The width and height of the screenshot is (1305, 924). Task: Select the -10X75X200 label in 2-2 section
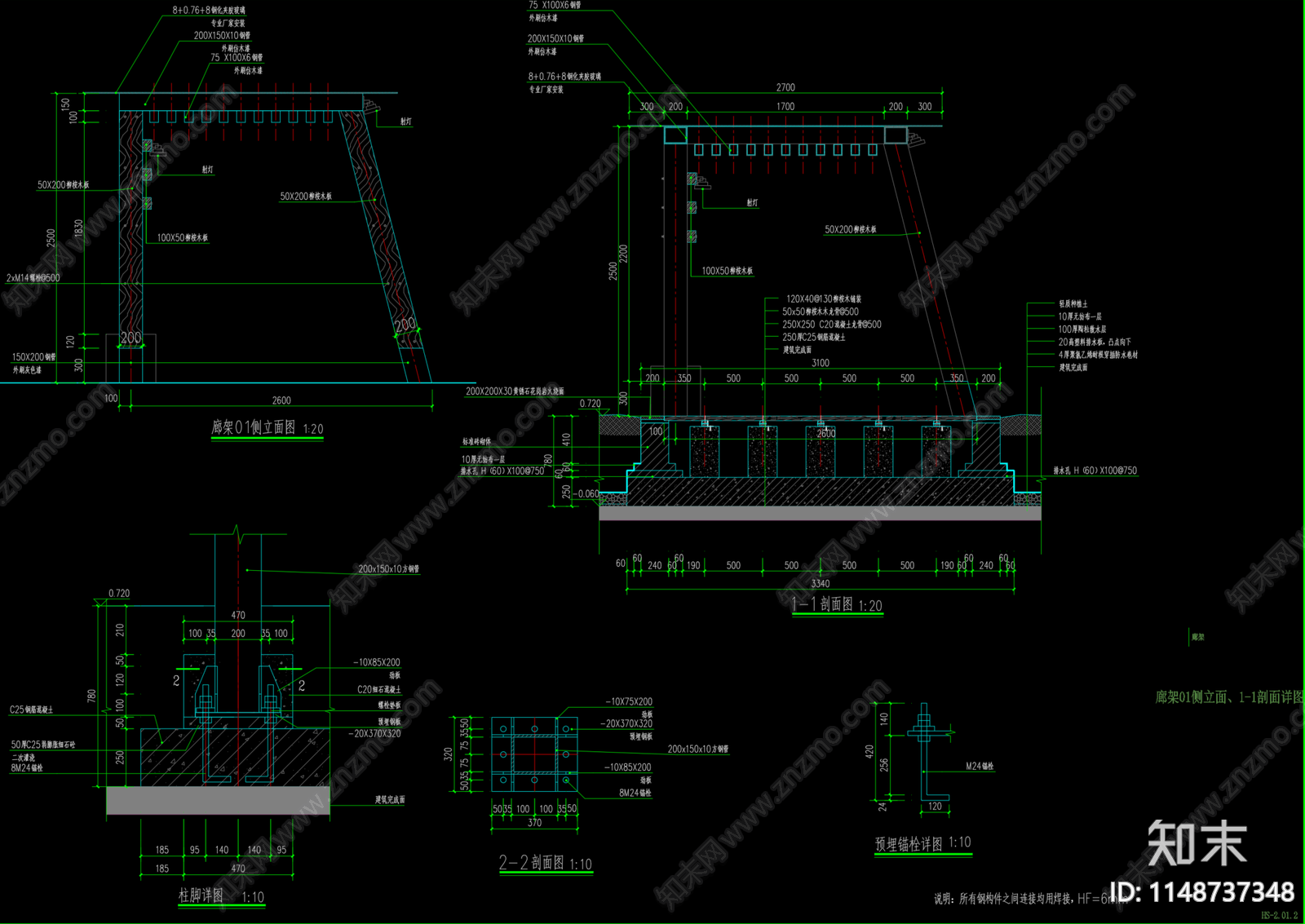click(629, 701)
